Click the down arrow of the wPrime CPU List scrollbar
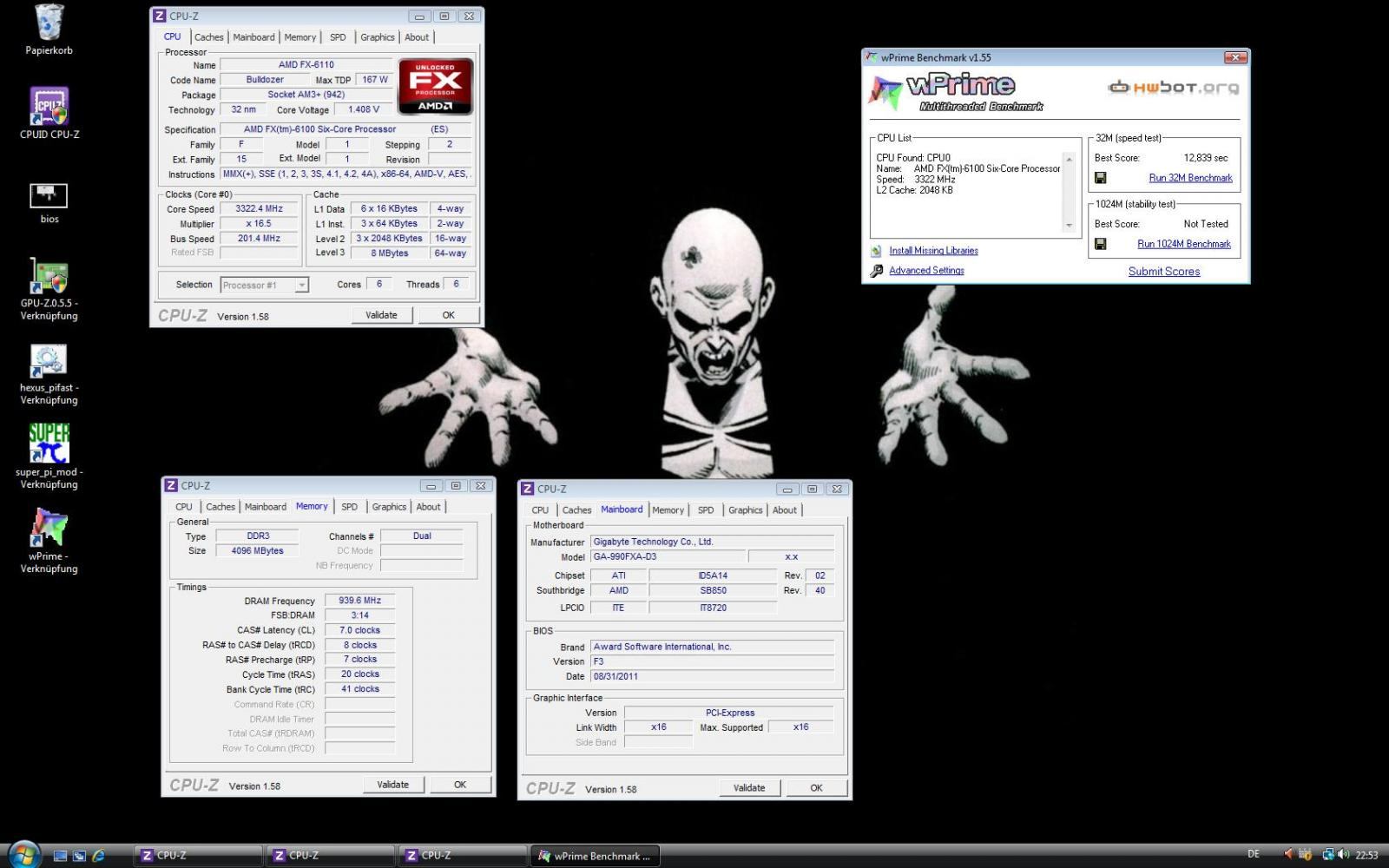Viewport: 1389px width, 868px height. (x=1069, y=226)
